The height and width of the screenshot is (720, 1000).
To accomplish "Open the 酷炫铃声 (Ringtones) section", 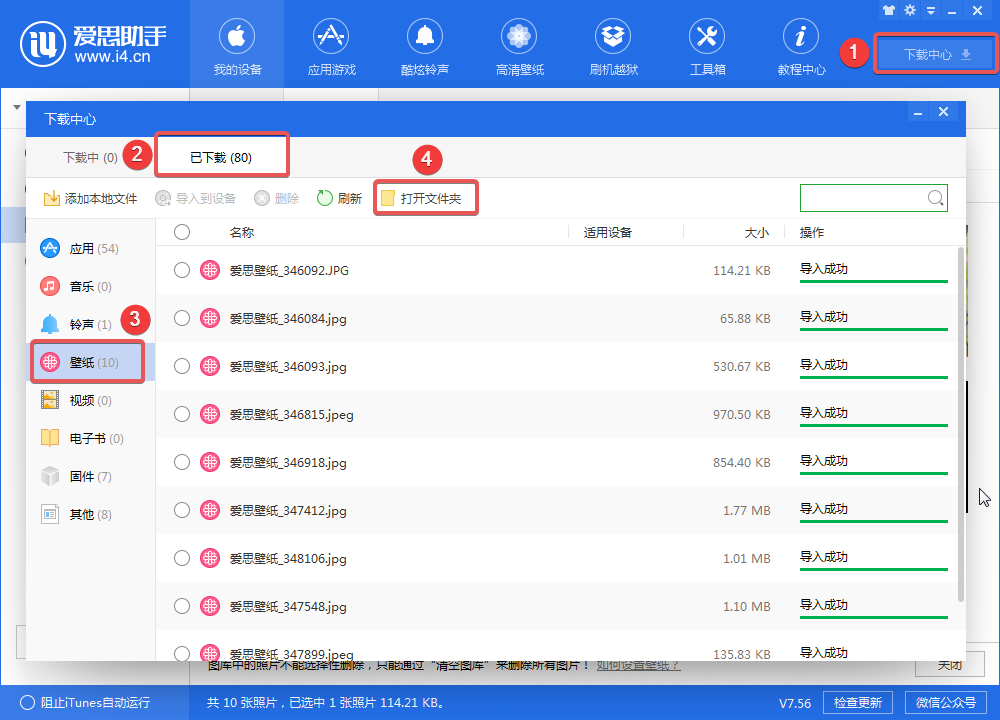I will 424,45.
